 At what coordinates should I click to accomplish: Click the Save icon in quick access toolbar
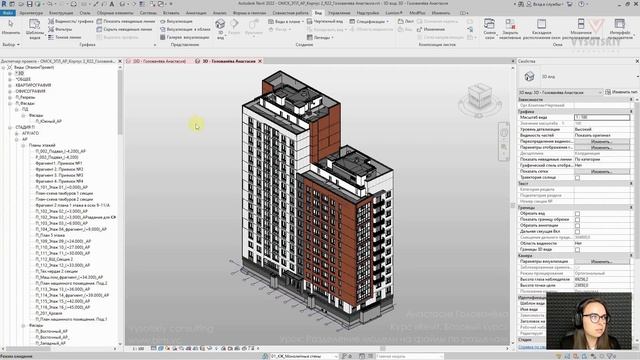pyautogui.click(x=29, y=4)
